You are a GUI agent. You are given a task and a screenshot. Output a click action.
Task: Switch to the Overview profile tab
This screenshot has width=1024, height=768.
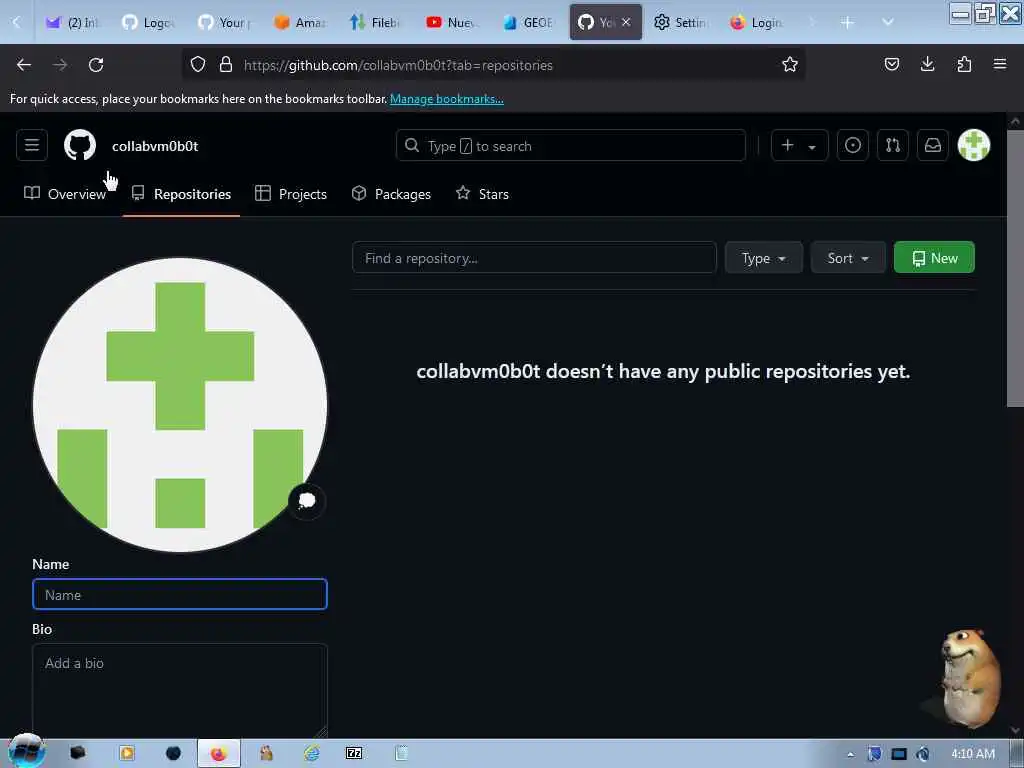coord(65,194)
